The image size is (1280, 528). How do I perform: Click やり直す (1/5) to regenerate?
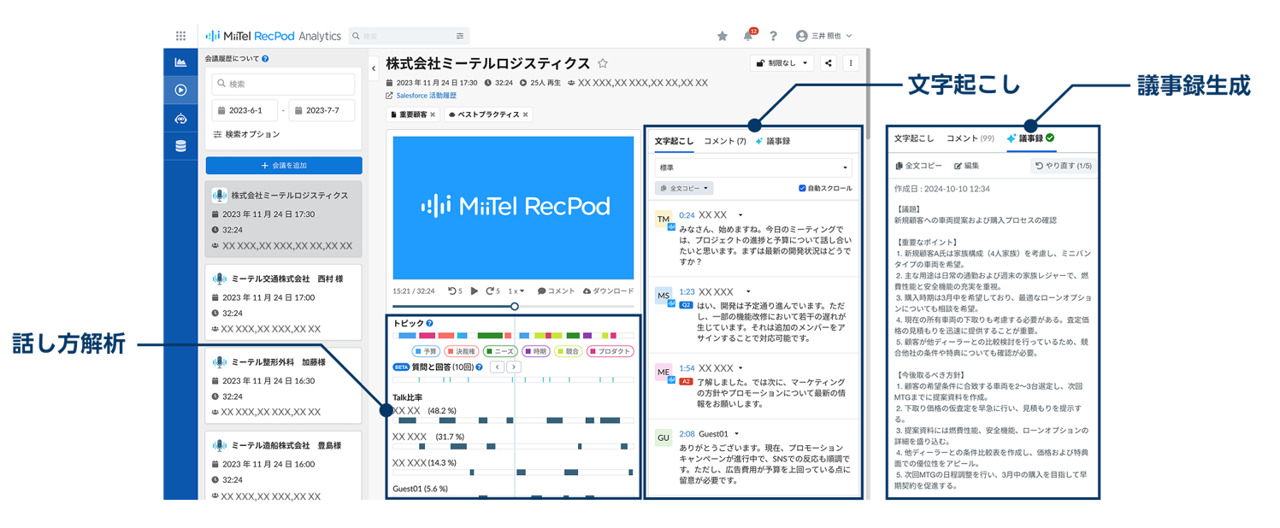(1063, 166)
